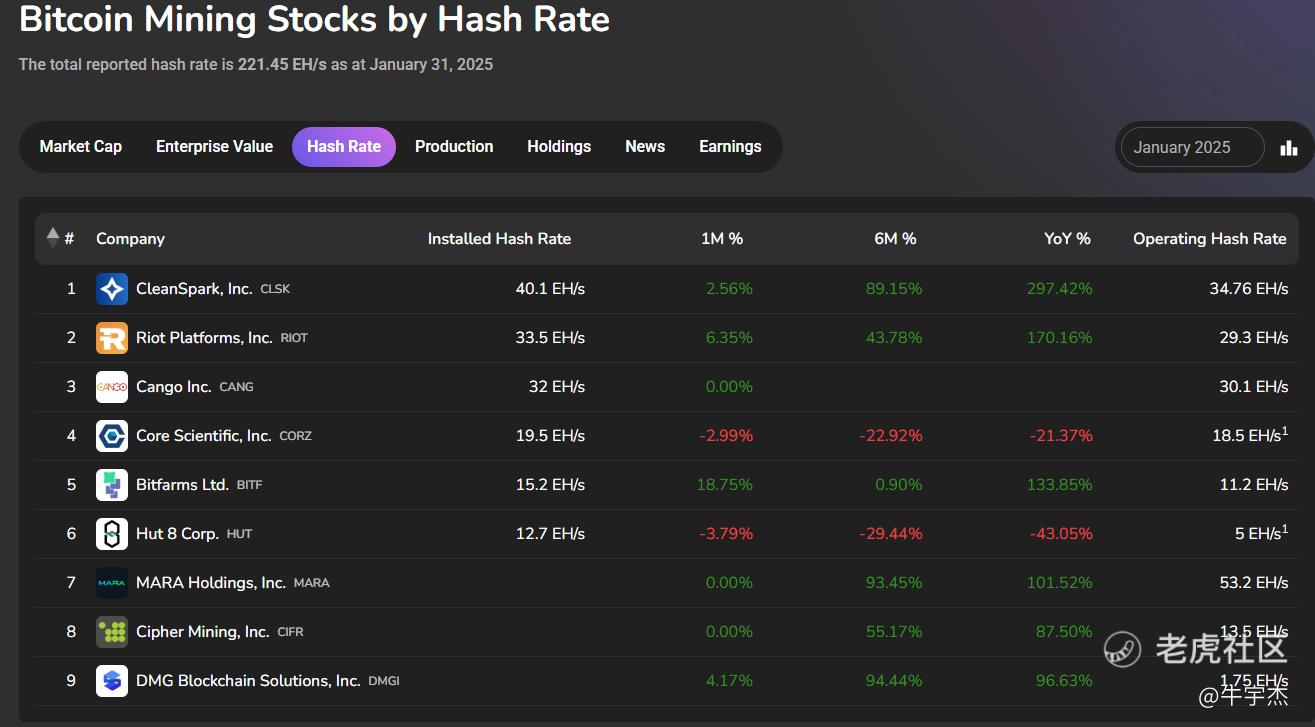The image size is (1315, 727).
Task: Click the 12.7 EH/s installed hash rate
Action: (x=550, y=534)
